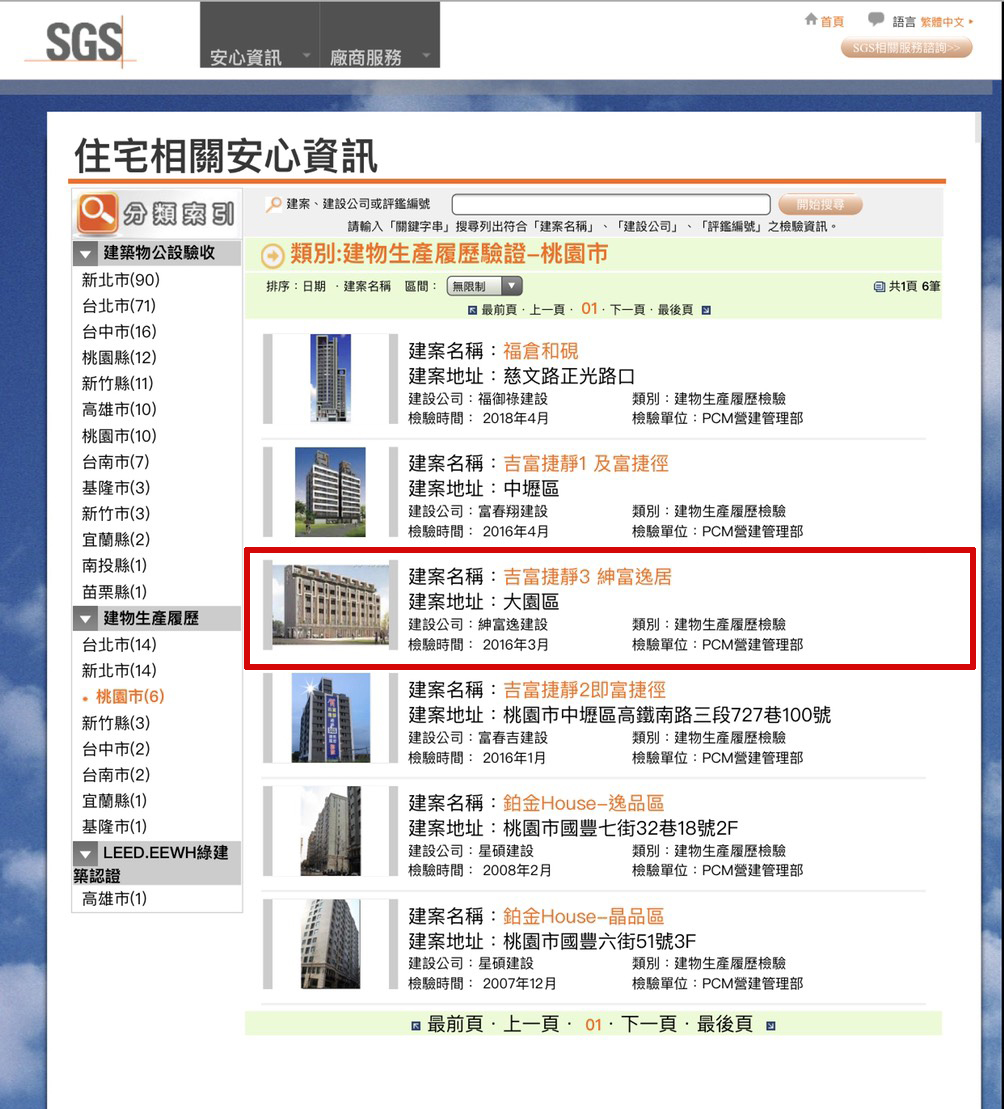Viewport: 1004px width, 1109px height.
Task: Click the 福倉和硯 building thumbnail
Action: click(330, 378)
